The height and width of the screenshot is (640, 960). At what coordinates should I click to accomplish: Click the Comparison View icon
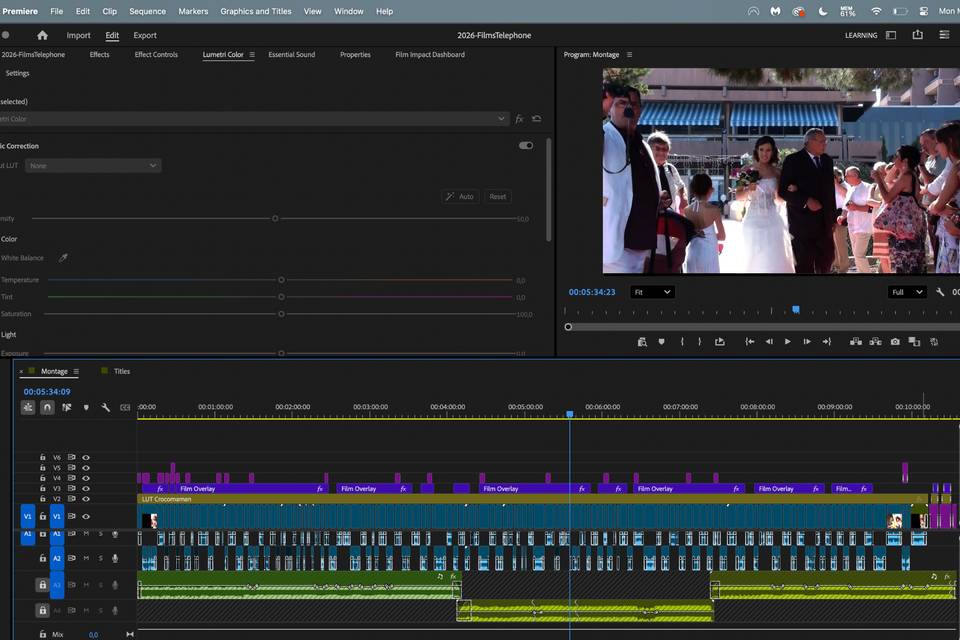pyautogui.click(x=914, y=342)
